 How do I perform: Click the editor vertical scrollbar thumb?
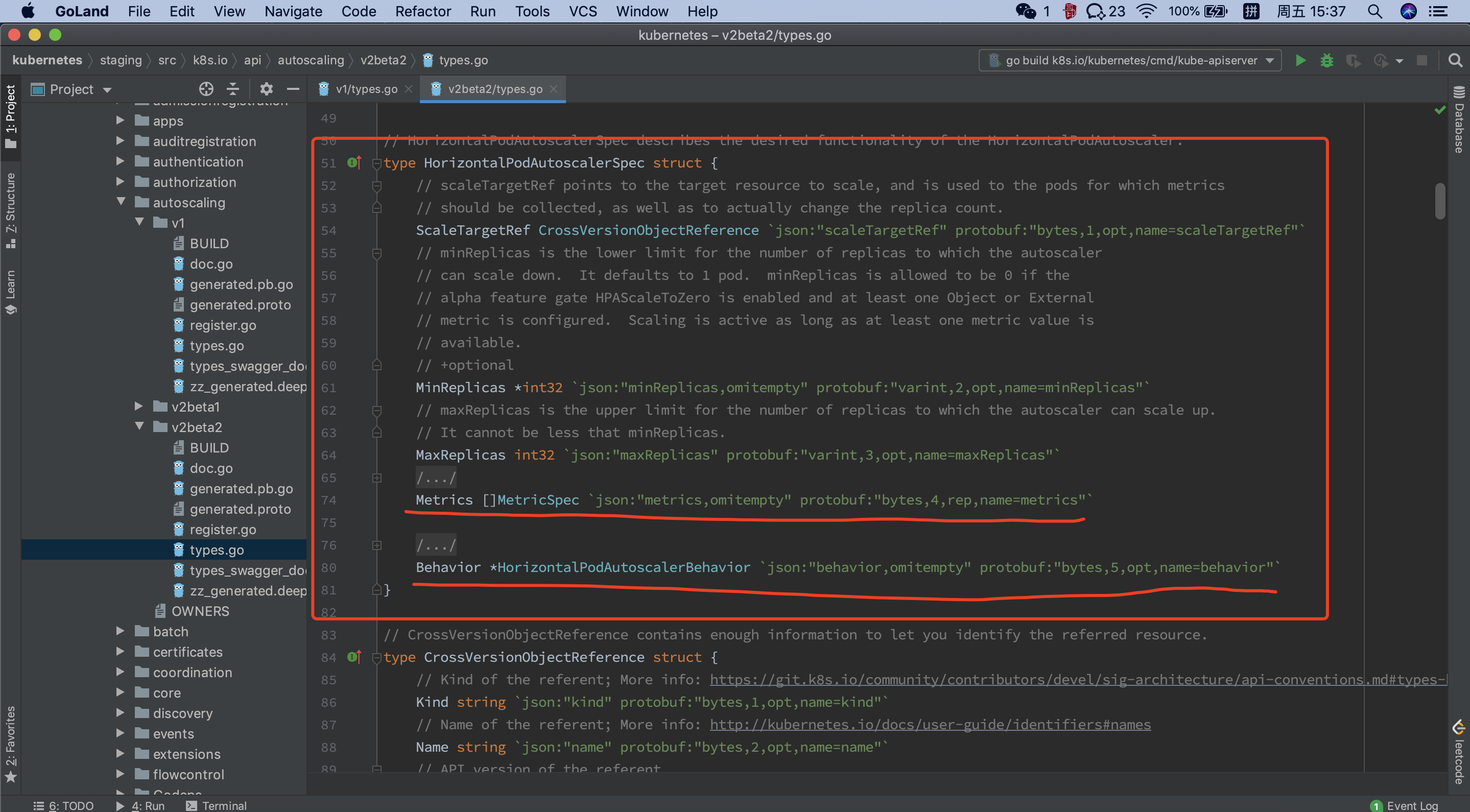click(1440, 201)
